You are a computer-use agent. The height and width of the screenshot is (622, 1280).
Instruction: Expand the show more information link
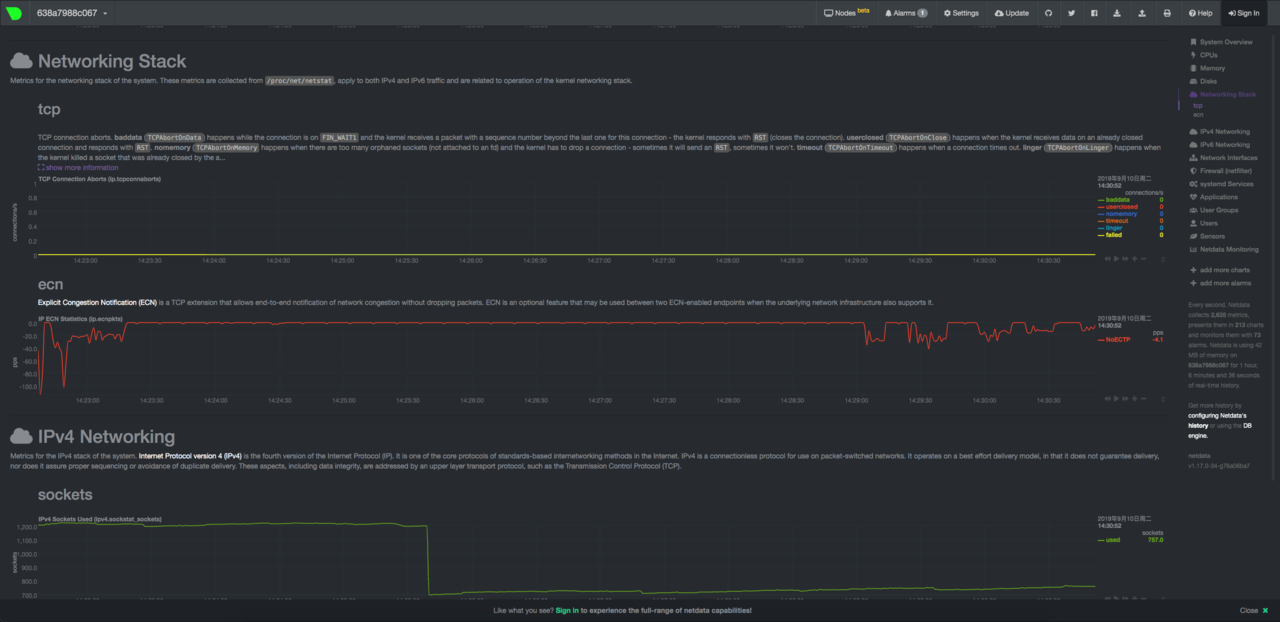tap(78, 167)
